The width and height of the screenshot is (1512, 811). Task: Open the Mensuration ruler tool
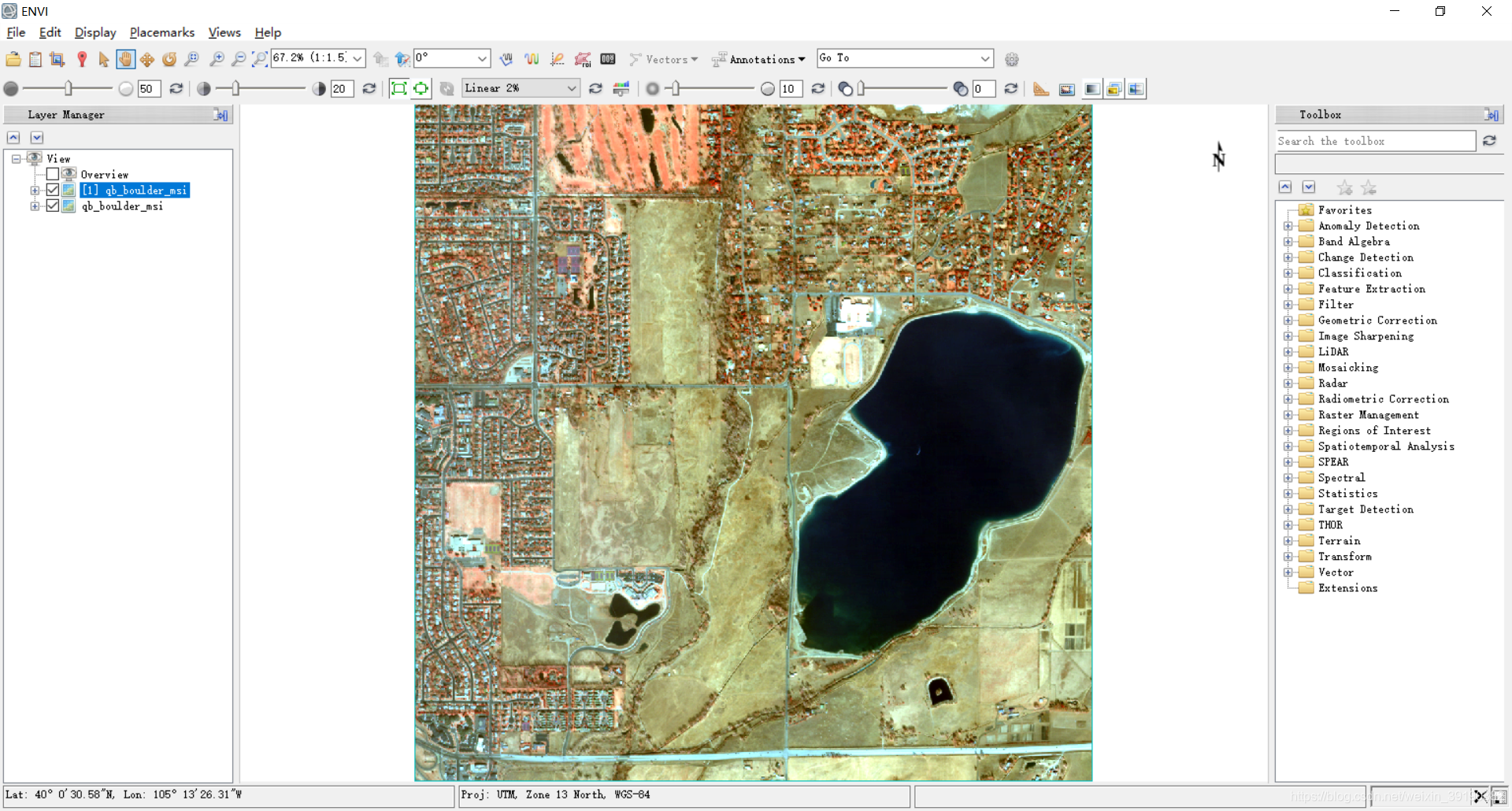1041,89
